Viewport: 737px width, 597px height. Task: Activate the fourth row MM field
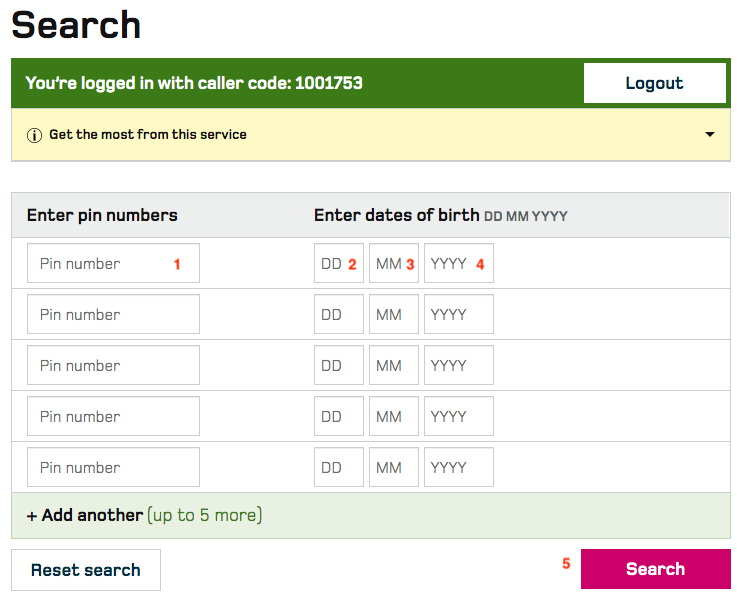click(394, 416)
